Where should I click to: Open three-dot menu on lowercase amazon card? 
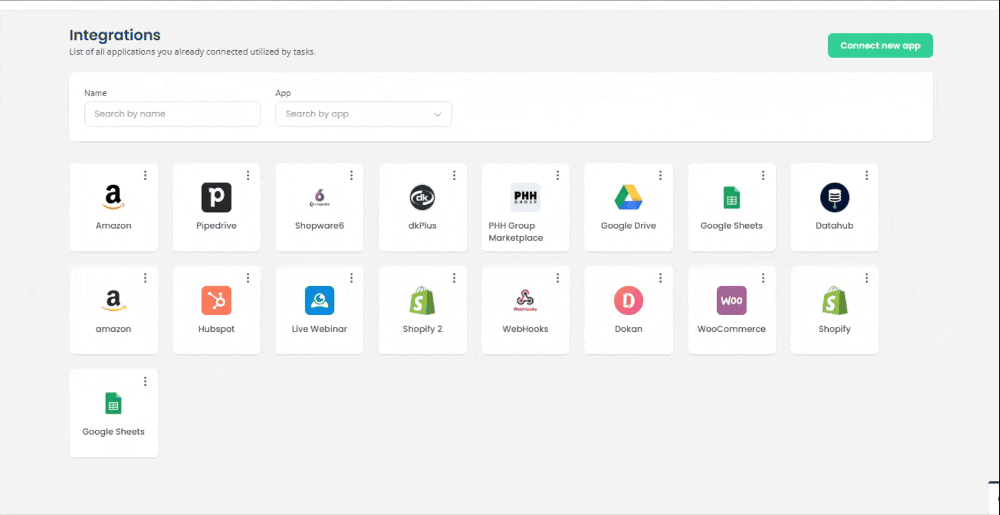[145, 278]
